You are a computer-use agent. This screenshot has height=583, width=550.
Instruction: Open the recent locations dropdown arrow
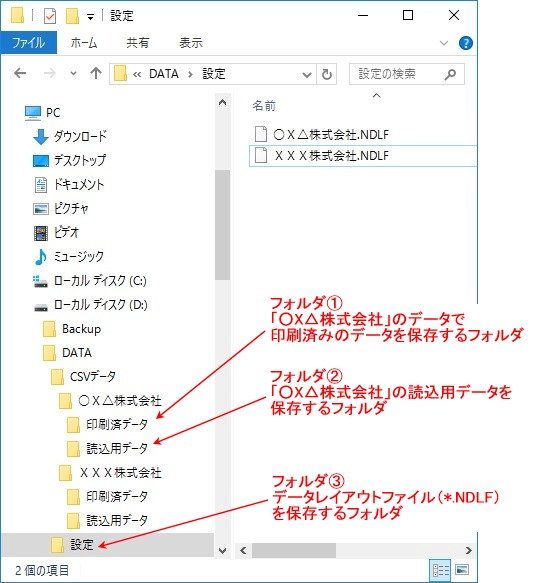point(74,73)
